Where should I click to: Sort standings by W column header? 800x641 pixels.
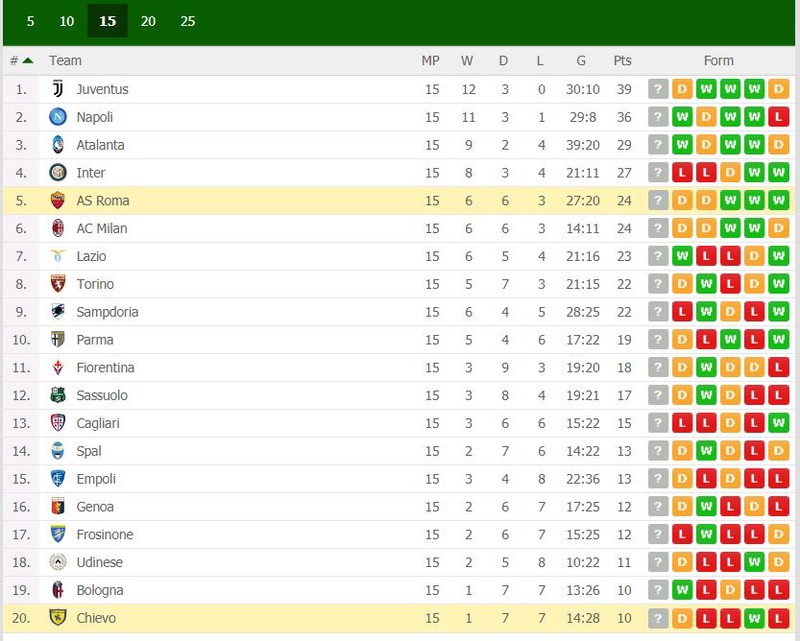467,61
